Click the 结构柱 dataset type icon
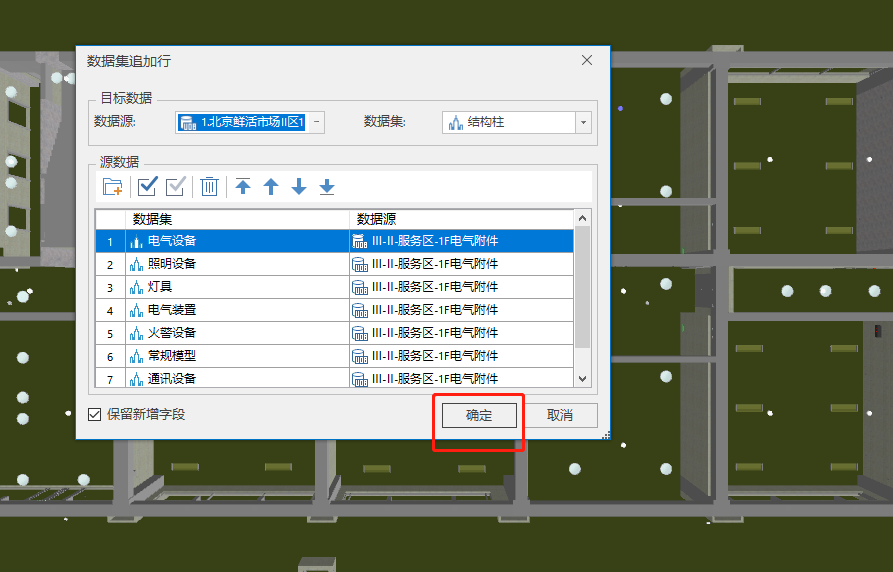Viewport: 893px width, 572px height. [456, 122]
